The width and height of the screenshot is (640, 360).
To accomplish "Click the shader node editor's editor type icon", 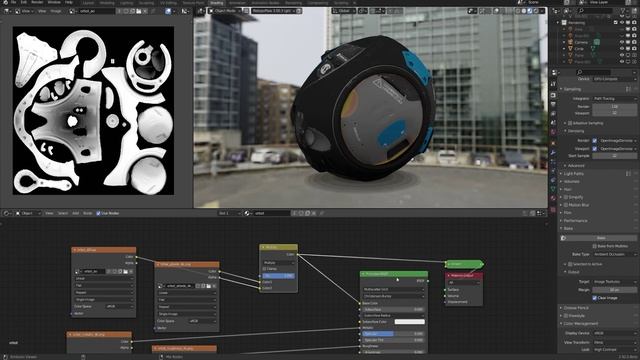I will click(7, 213).
